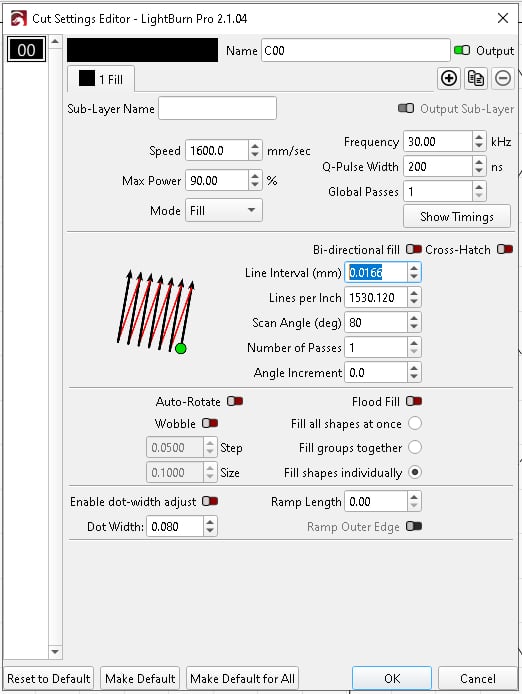
Task: Increase Speed with the up stepper arrow
Action: click(255, 146)
